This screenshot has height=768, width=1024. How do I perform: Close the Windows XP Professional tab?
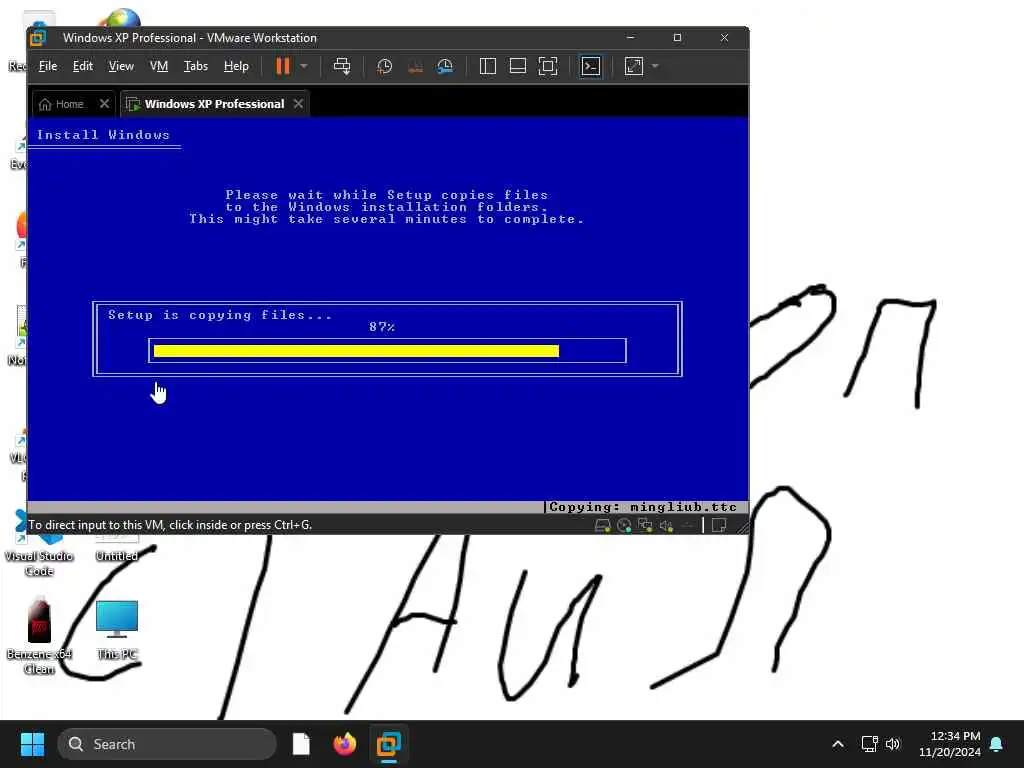click(x=298, y=104)
